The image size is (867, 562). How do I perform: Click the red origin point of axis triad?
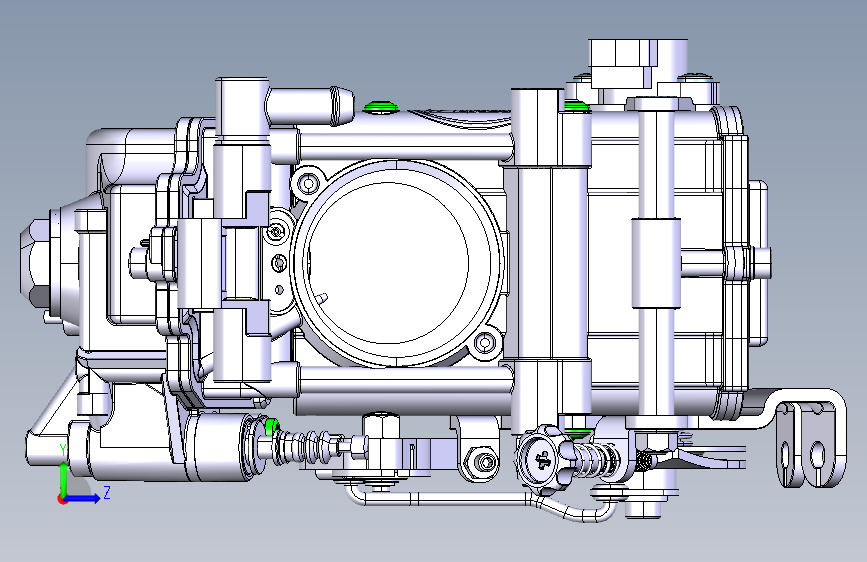pyautogui.click(x=62, y=499)
